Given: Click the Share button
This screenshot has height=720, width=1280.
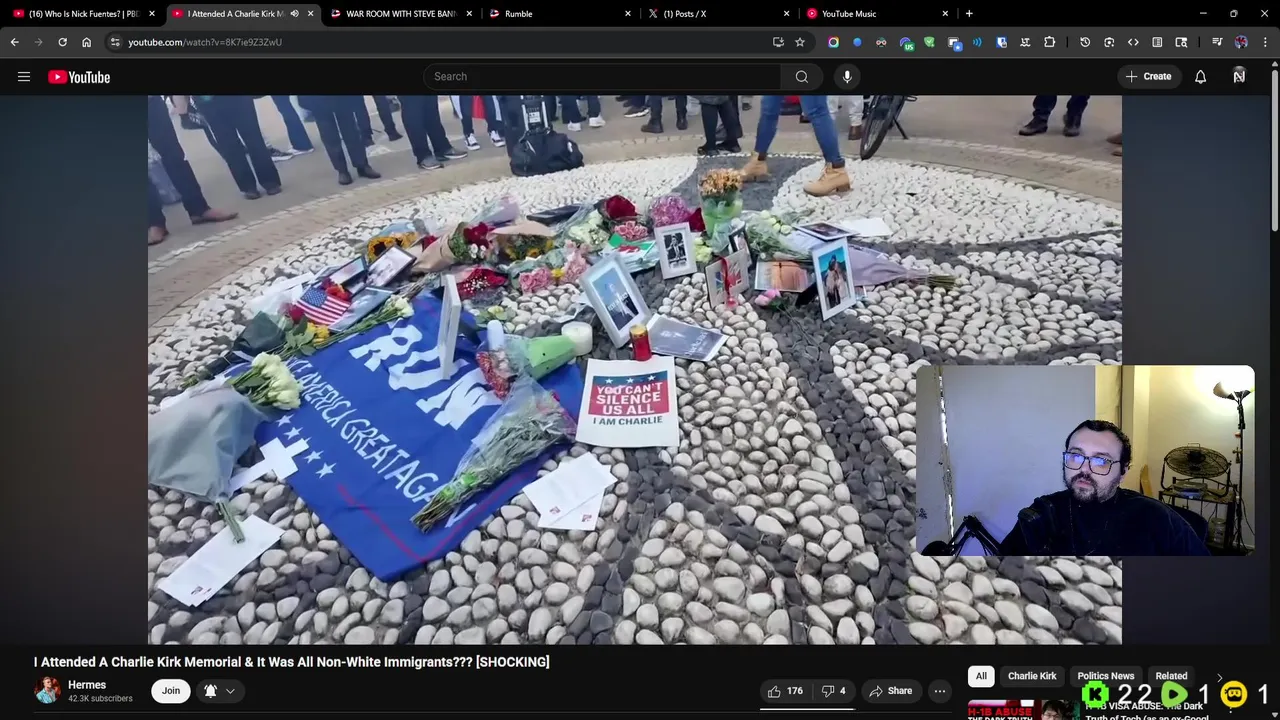Looking at the screenshot, I should 890,691.
